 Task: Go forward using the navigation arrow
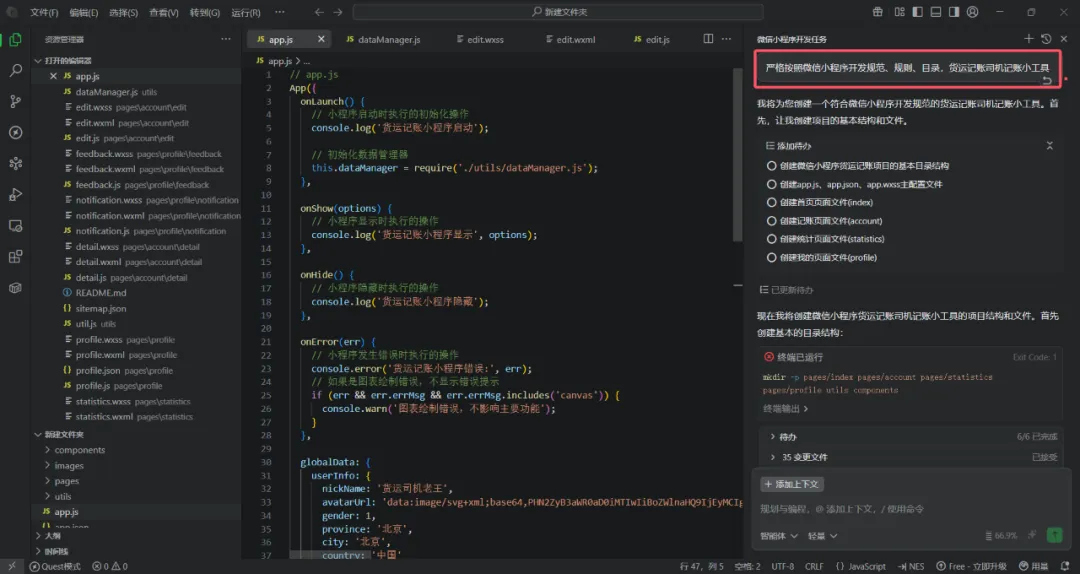pos(338,12)
